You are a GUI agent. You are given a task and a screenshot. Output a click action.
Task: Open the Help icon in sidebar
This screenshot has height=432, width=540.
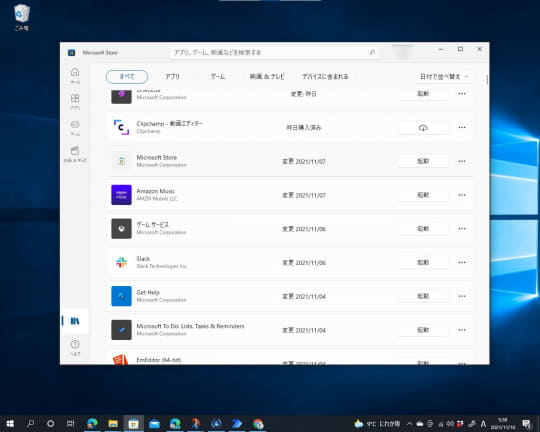[x=75, y=347]
